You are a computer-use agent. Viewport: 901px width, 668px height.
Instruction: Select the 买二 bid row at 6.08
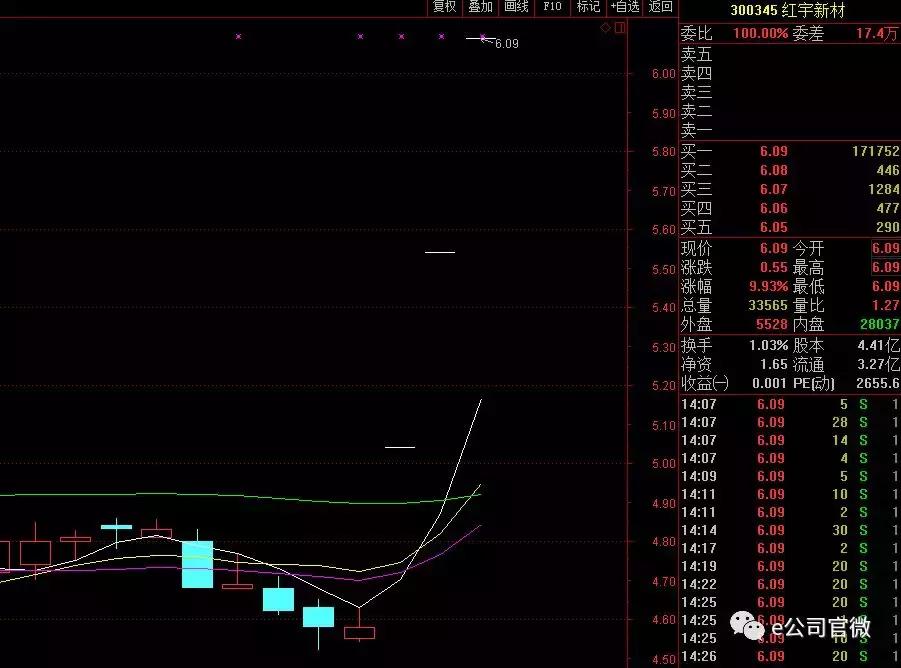790,171
